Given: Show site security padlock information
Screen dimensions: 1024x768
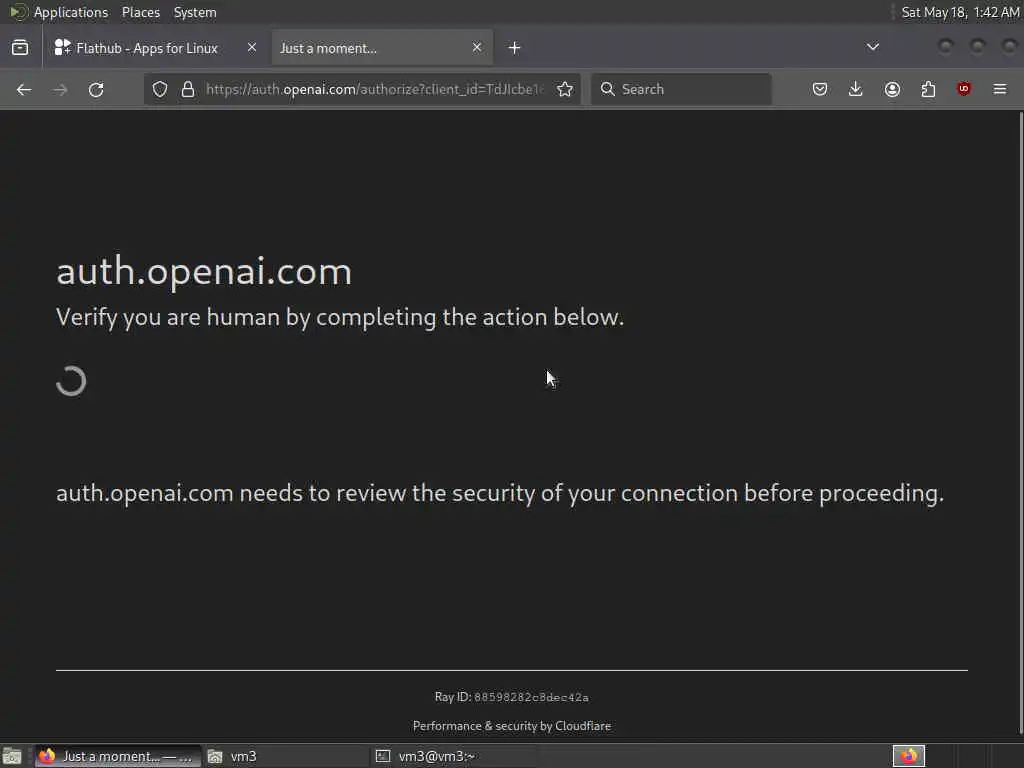Looking at the screenshot, I should point(188,89).
